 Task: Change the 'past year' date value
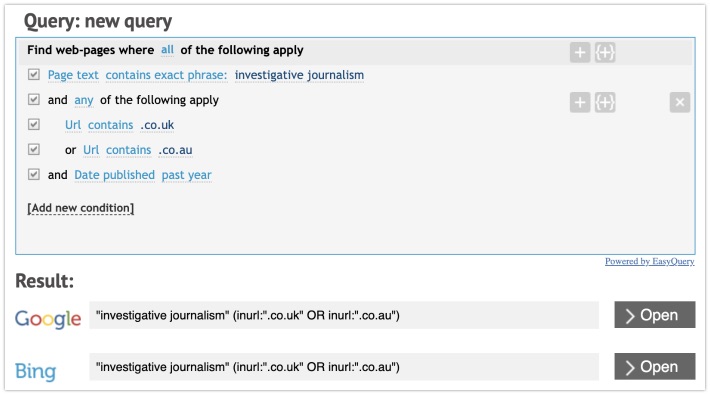[187, 175]
